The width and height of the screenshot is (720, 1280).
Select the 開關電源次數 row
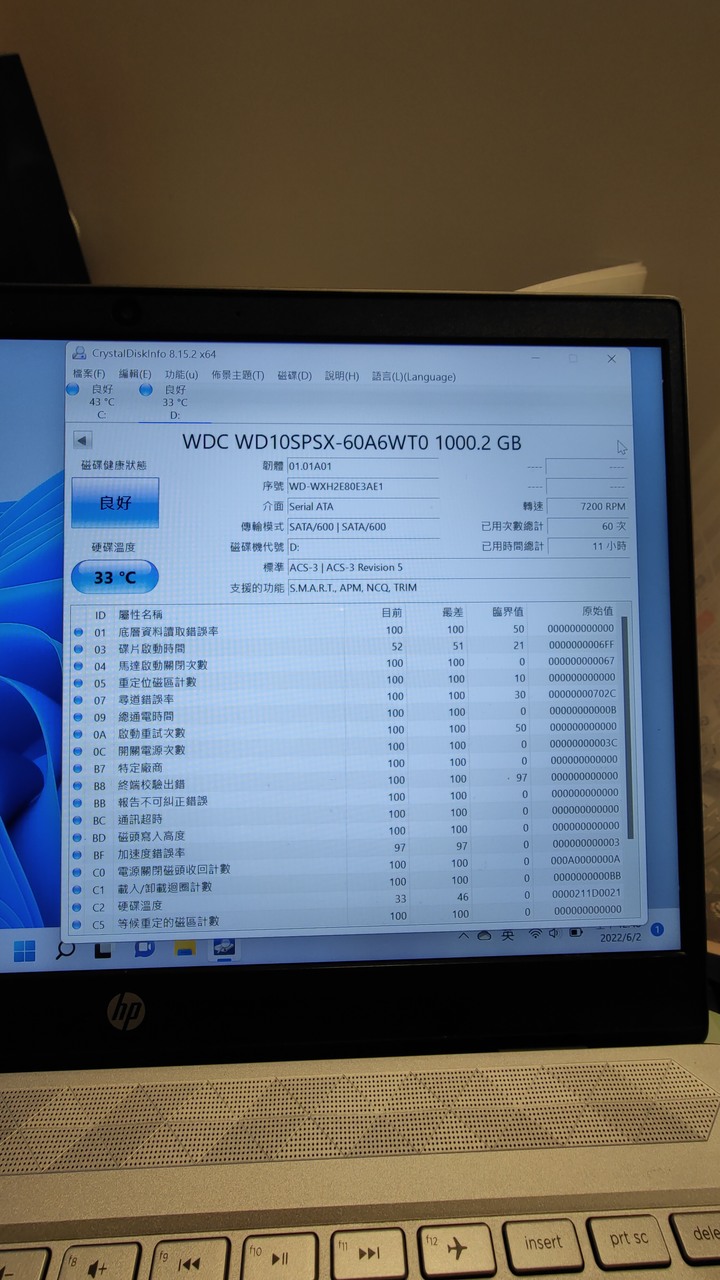click(347, 749)
